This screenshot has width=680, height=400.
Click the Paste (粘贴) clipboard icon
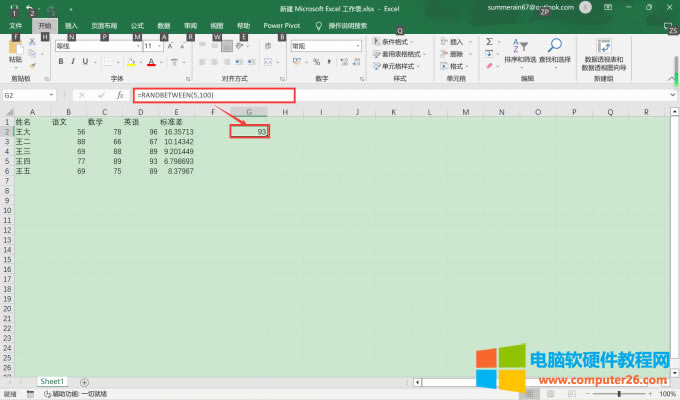pos(15,51)
